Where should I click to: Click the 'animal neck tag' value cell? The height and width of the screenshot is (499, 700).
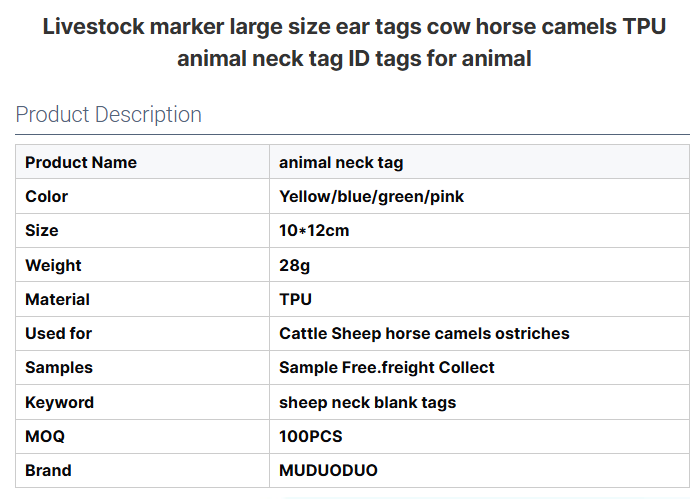(341, 162)
